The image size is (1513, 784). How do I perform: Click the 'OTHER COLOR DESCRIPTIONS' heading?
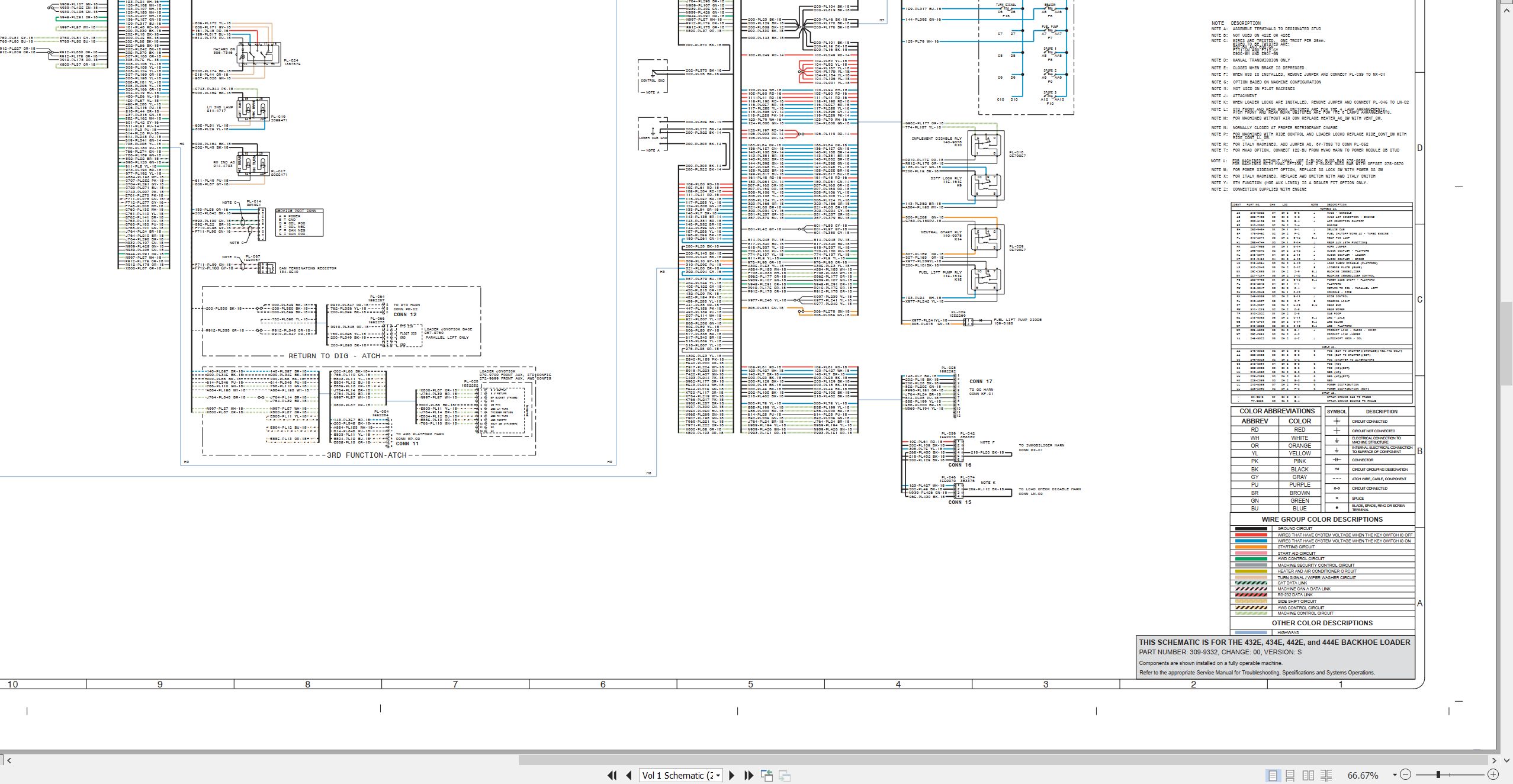(x=1322, y=623)
